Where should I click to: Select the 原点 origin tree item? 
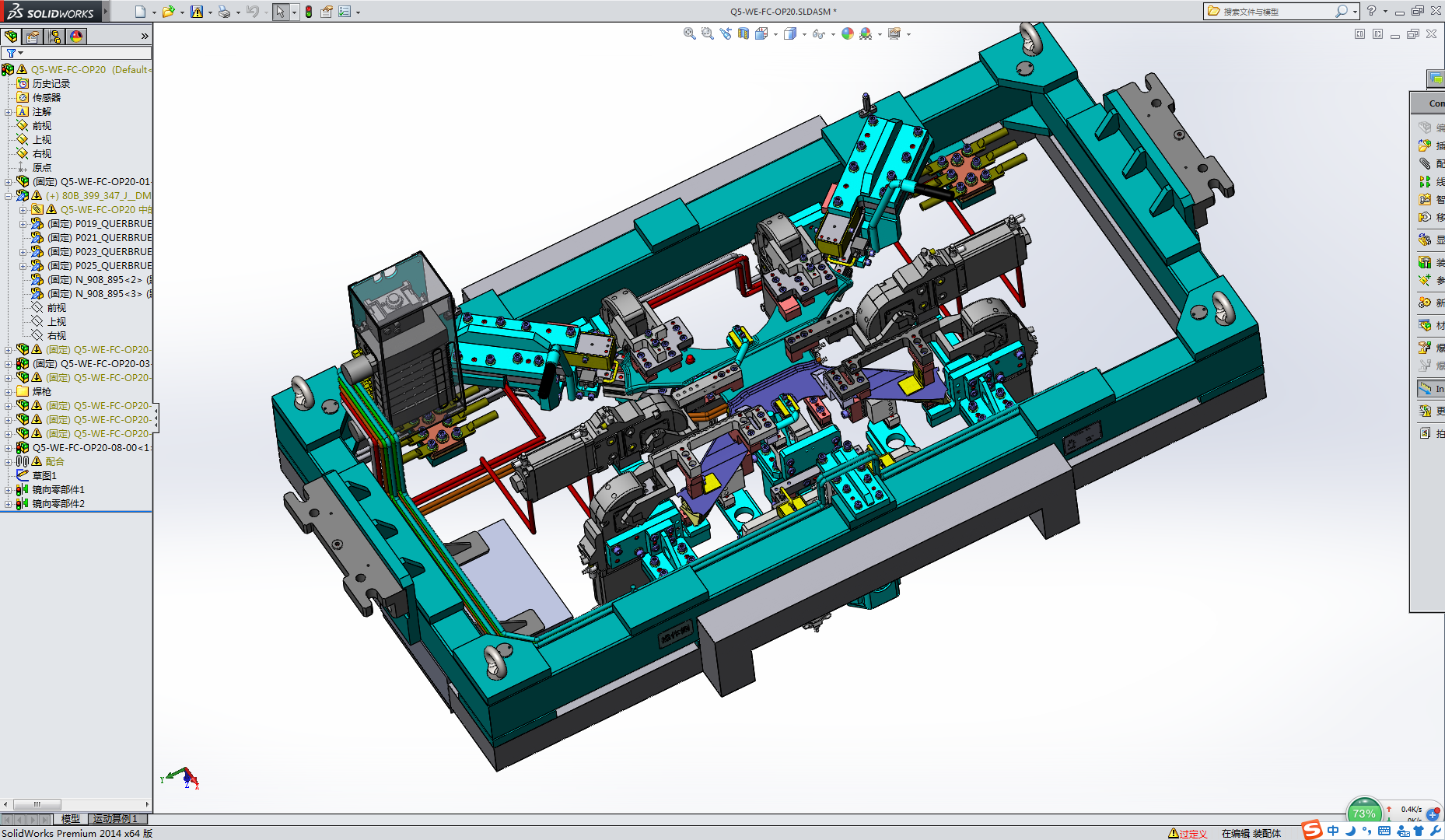pyautogui.click(x=42, y=168)
